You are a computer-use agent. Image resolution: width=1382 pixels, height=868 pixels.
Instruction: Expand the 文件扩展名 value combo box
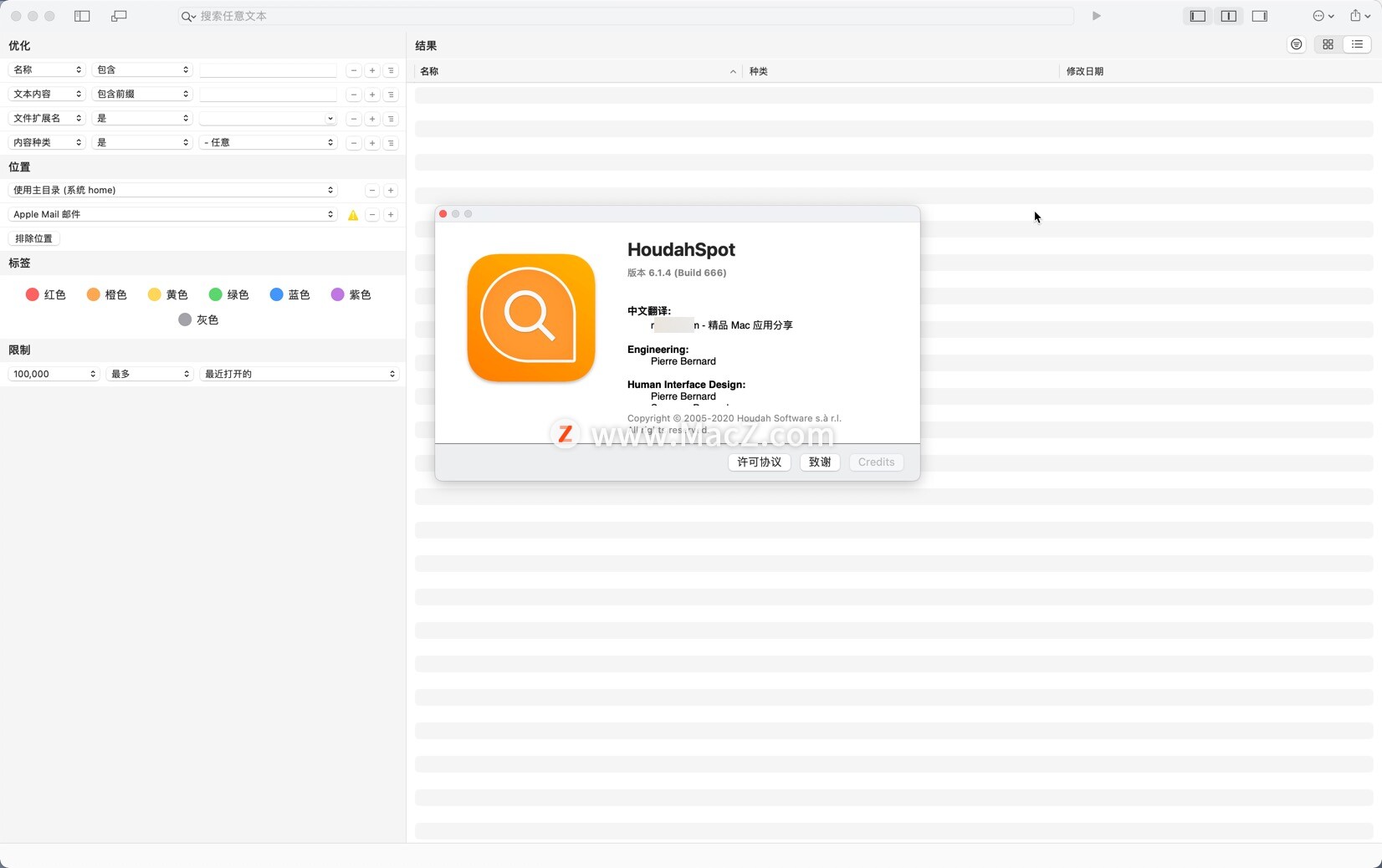pos(330,119)
